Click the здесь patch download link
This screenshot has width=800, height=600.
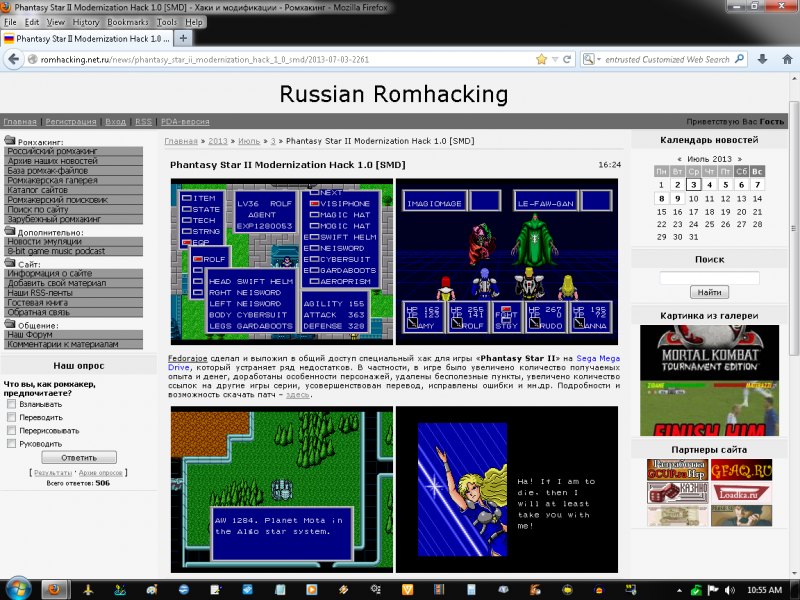(298, 394)
